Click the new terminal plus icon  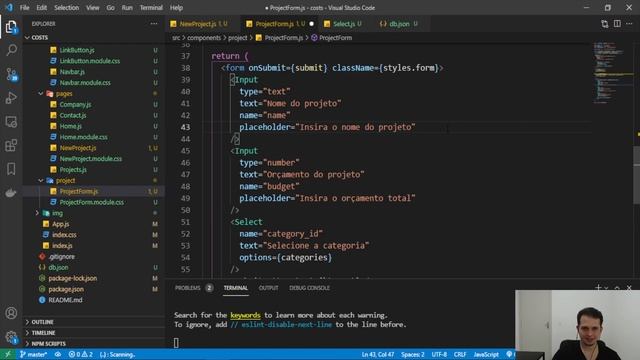tap(598, 288)
